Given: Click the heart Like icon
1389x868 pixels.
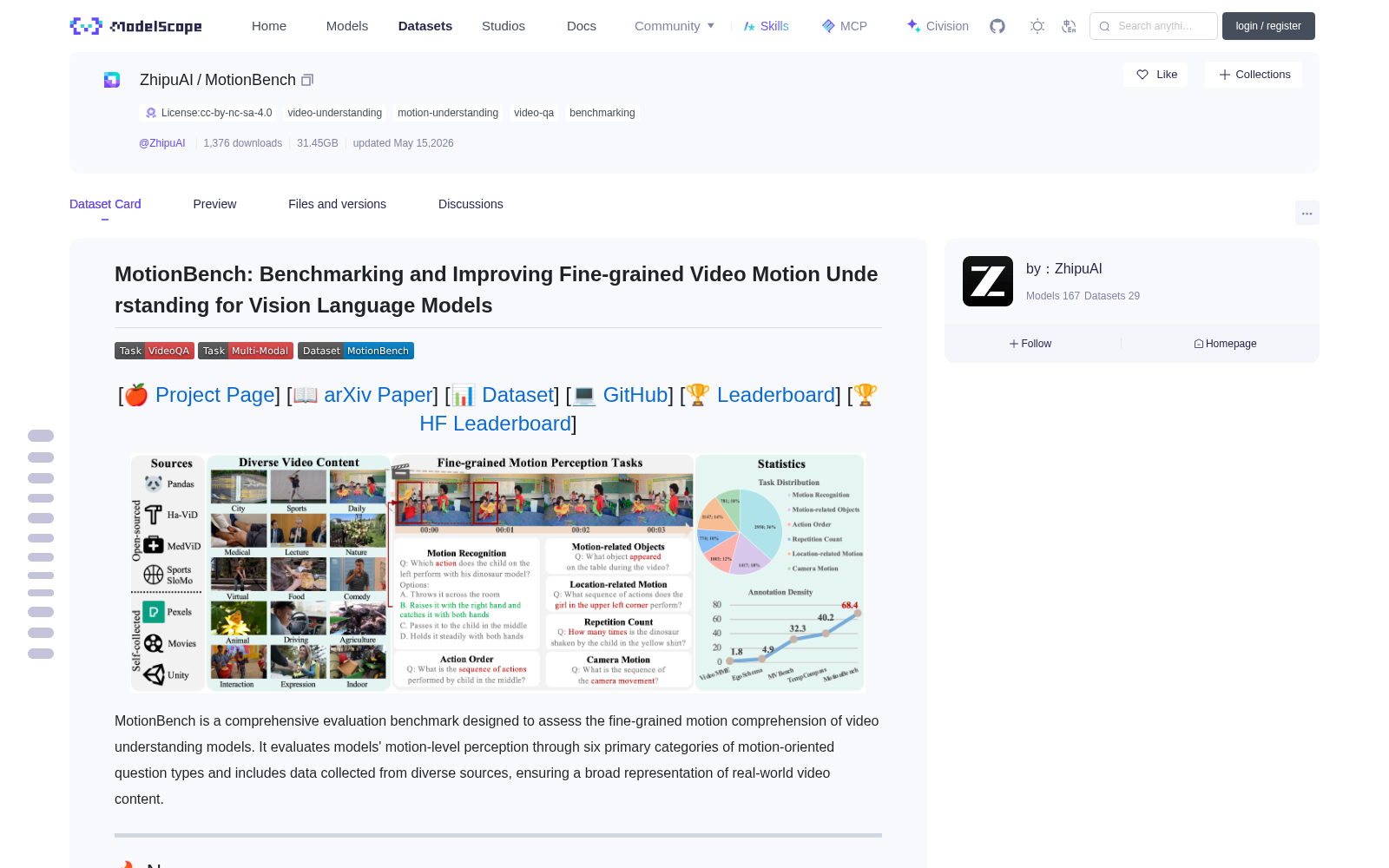Looking at the screenshot, I should (1142, 75).
